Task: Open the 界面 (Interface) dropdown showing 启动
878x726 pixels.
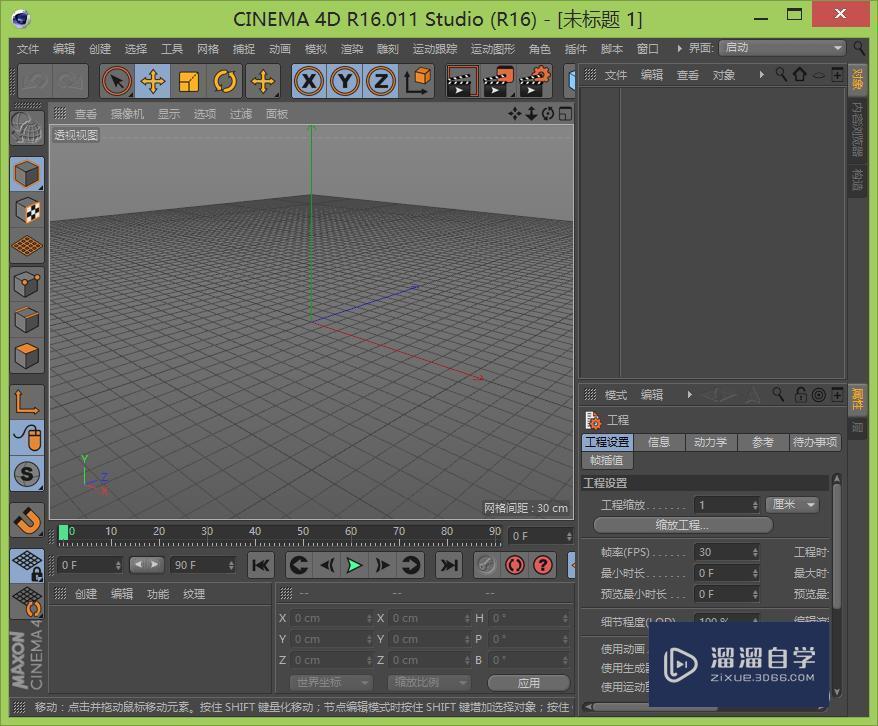Action: coord(783,47)
